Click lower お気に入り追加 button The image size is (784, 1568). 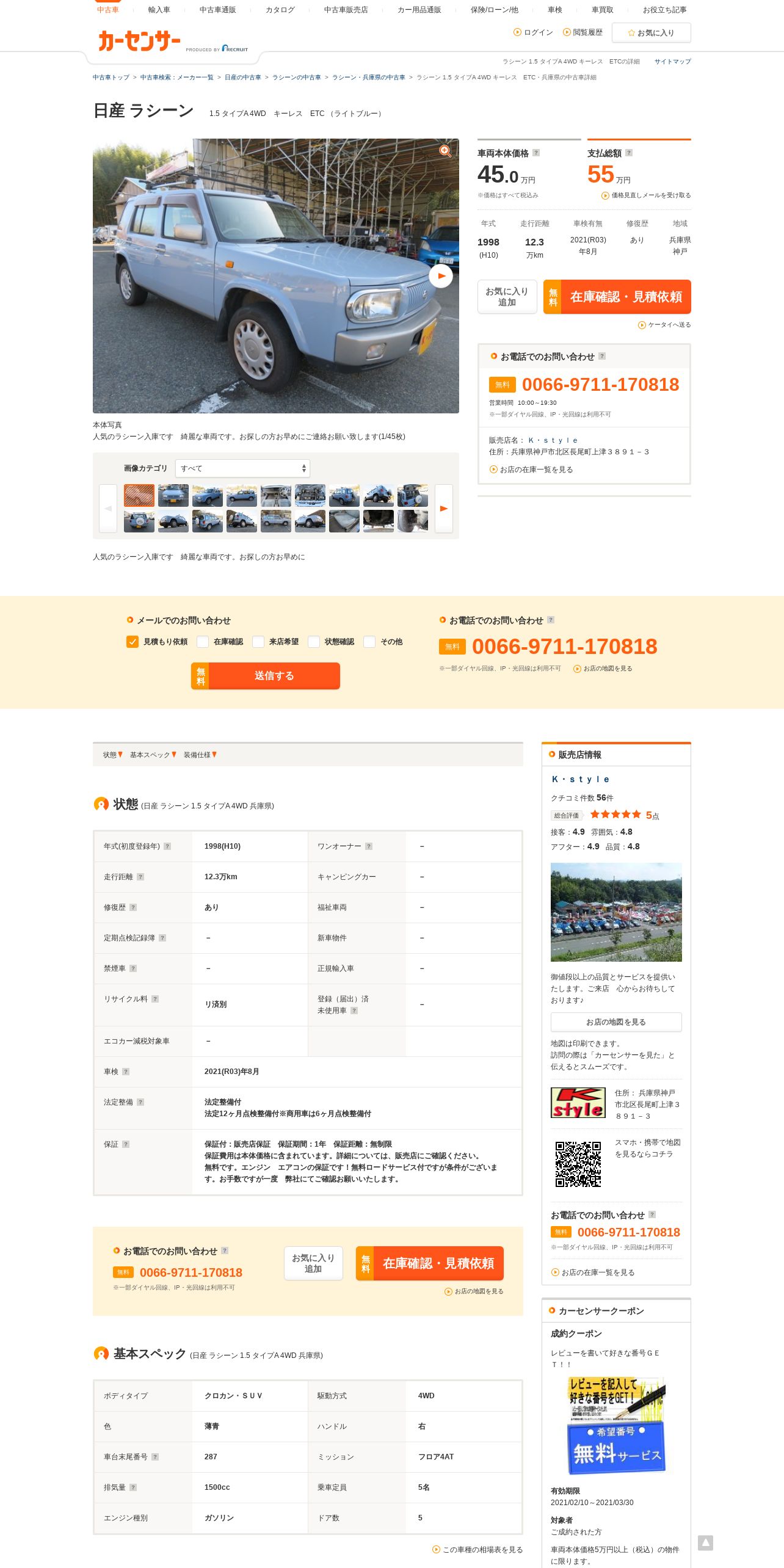coord(313,1263)
